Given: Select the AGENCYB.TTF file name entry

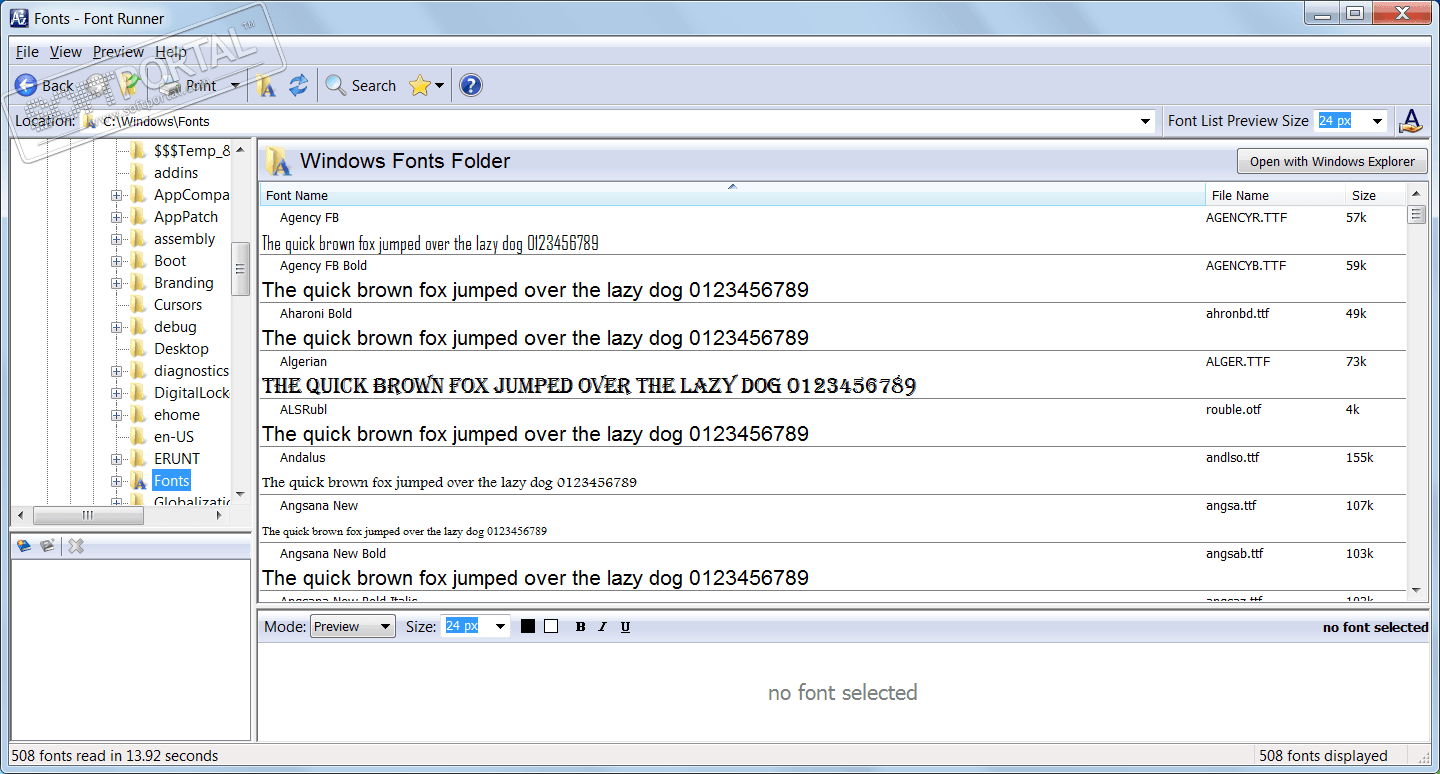Looking at the screenshot, I should (x=1246, y=266).
